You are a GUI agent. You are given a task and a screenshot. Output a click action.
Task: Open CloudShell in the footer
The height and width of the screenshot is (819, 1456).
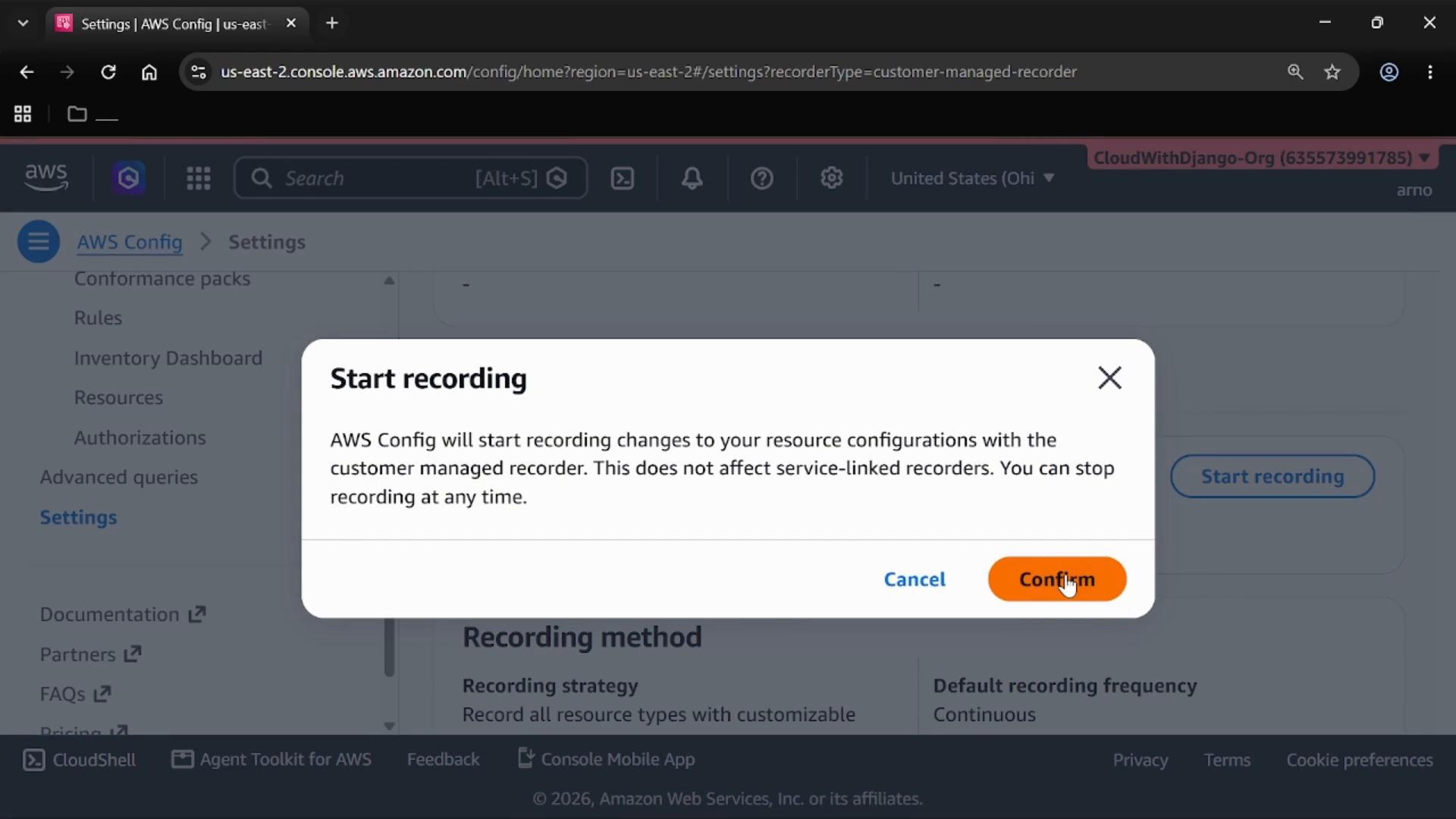[x=80, y=760]
